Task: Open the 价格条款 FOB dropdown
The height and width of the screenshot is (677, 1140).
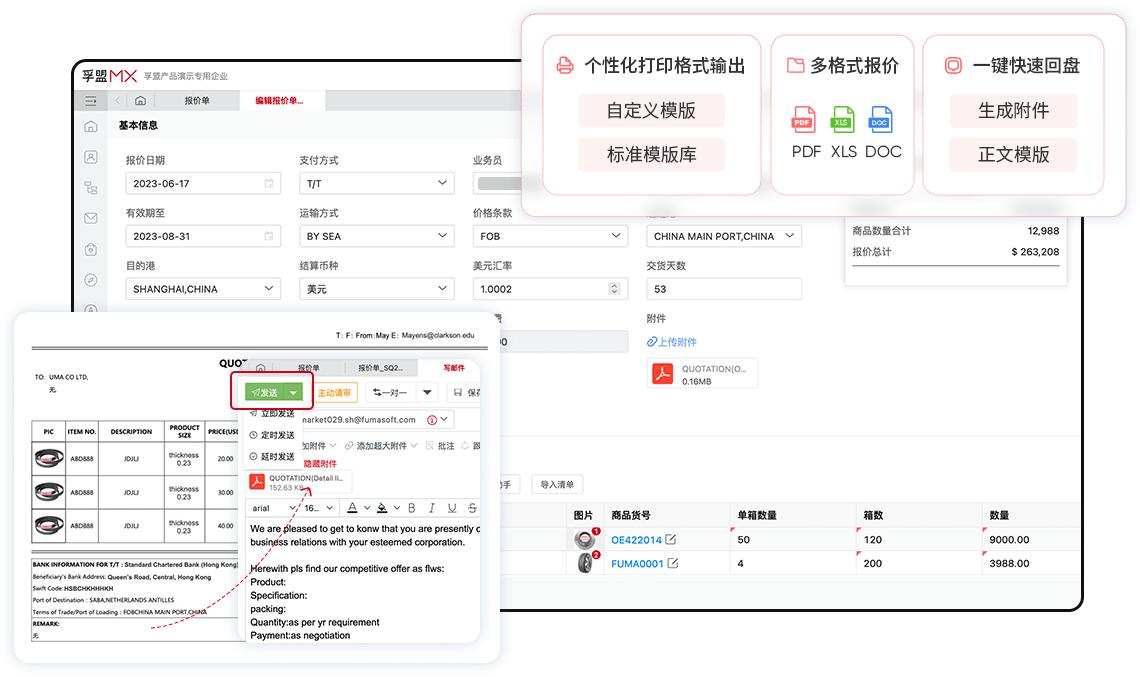Action: click(549, 236)
